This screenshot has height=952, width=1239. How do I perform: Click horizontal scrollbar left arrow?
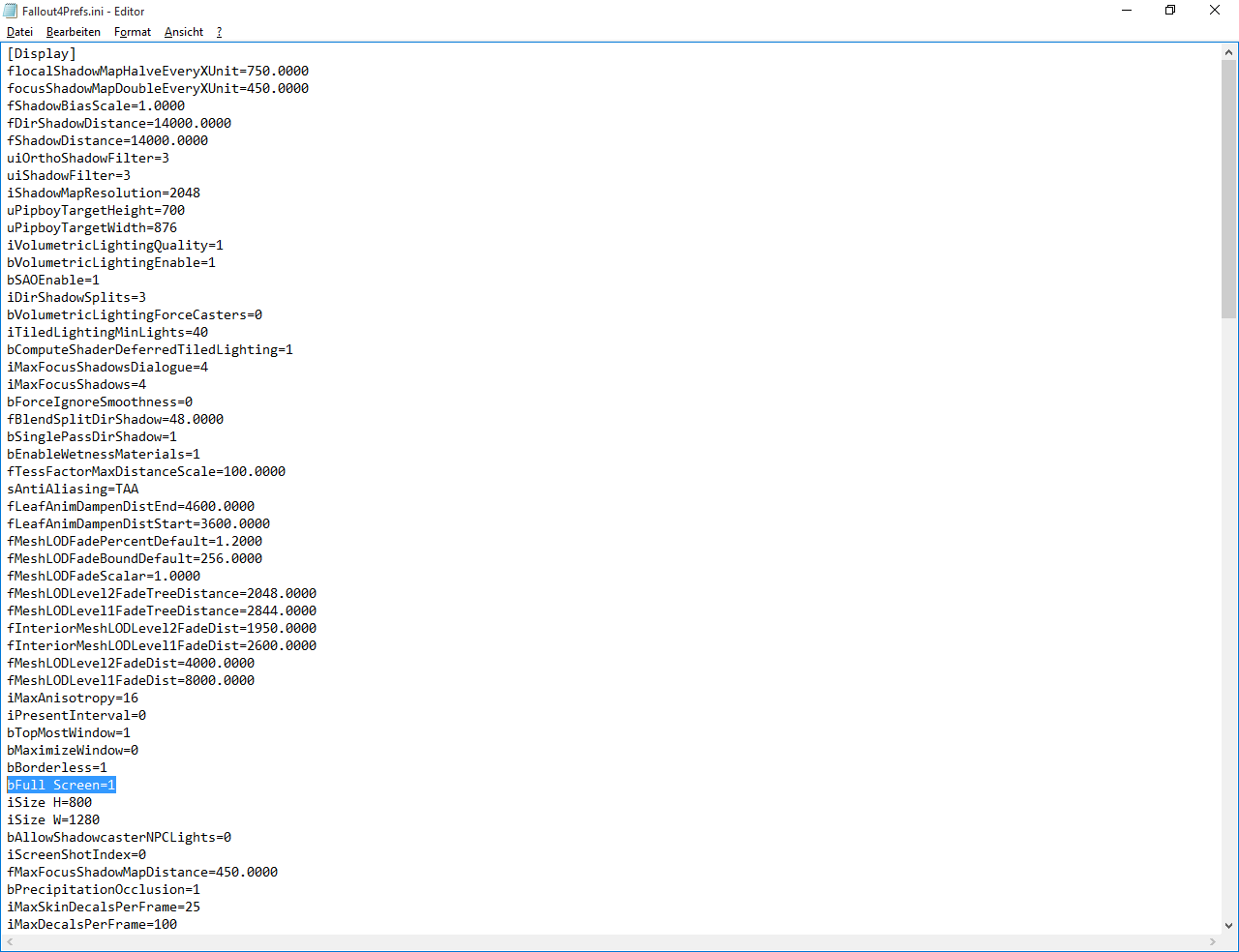click(11, 941)
